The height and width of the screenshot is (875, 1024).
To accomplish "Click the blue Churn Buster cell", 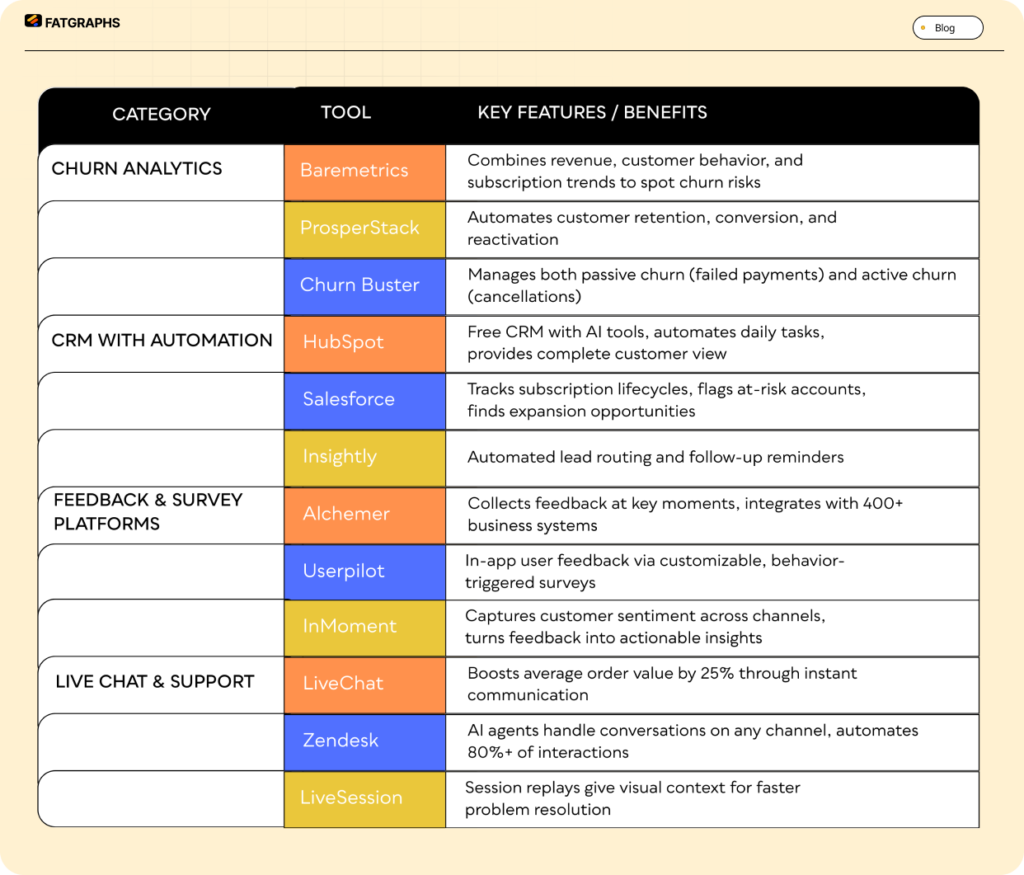I will coord(364,285).
